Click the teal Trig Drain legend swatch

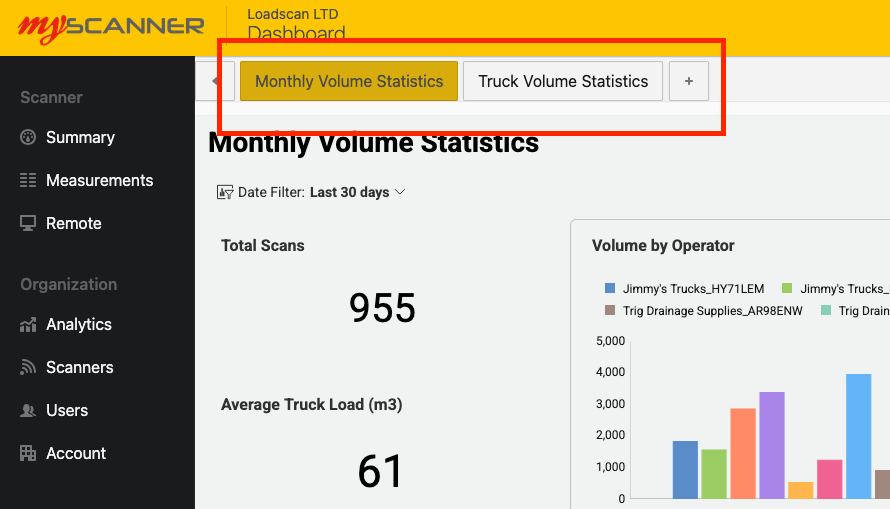826,310
